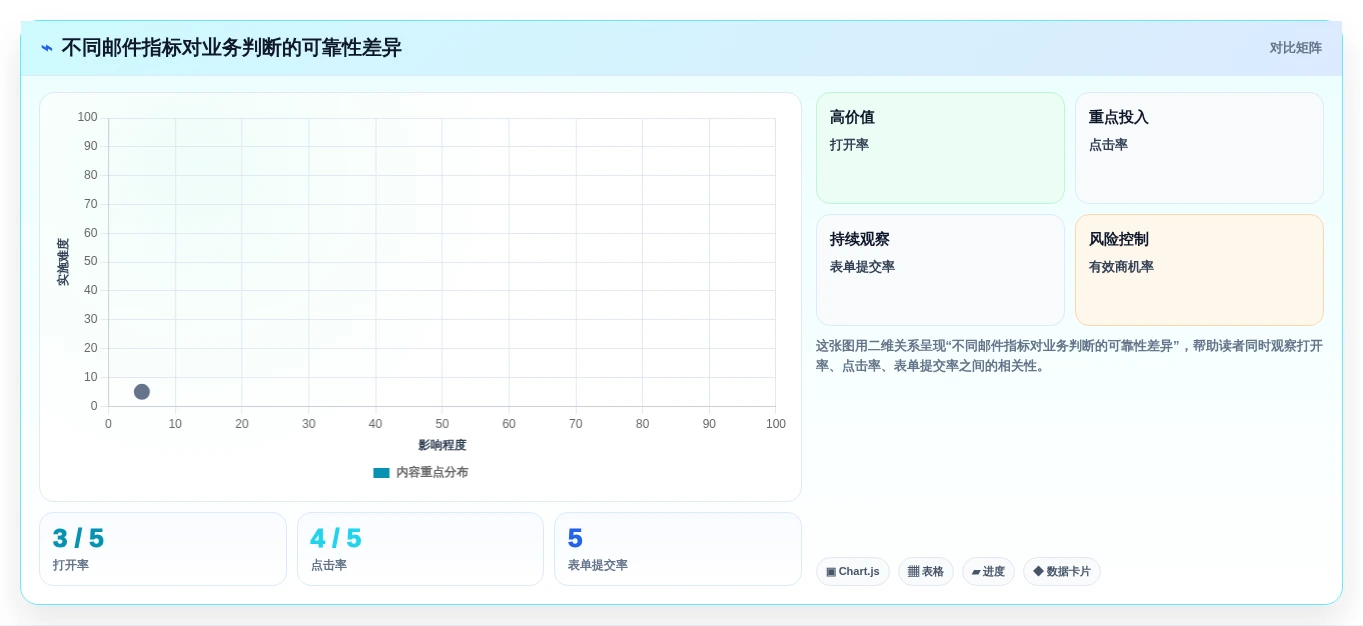Screen dimensions: 1363x626
Task: Click the 进度 tag chip
Action: pyautogui.click(x=988, y=572)
